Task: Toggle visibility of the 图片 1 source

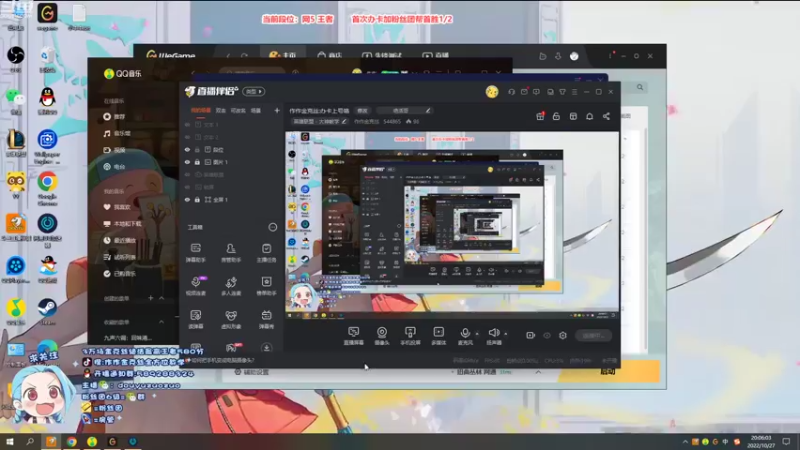Action: 187,162
